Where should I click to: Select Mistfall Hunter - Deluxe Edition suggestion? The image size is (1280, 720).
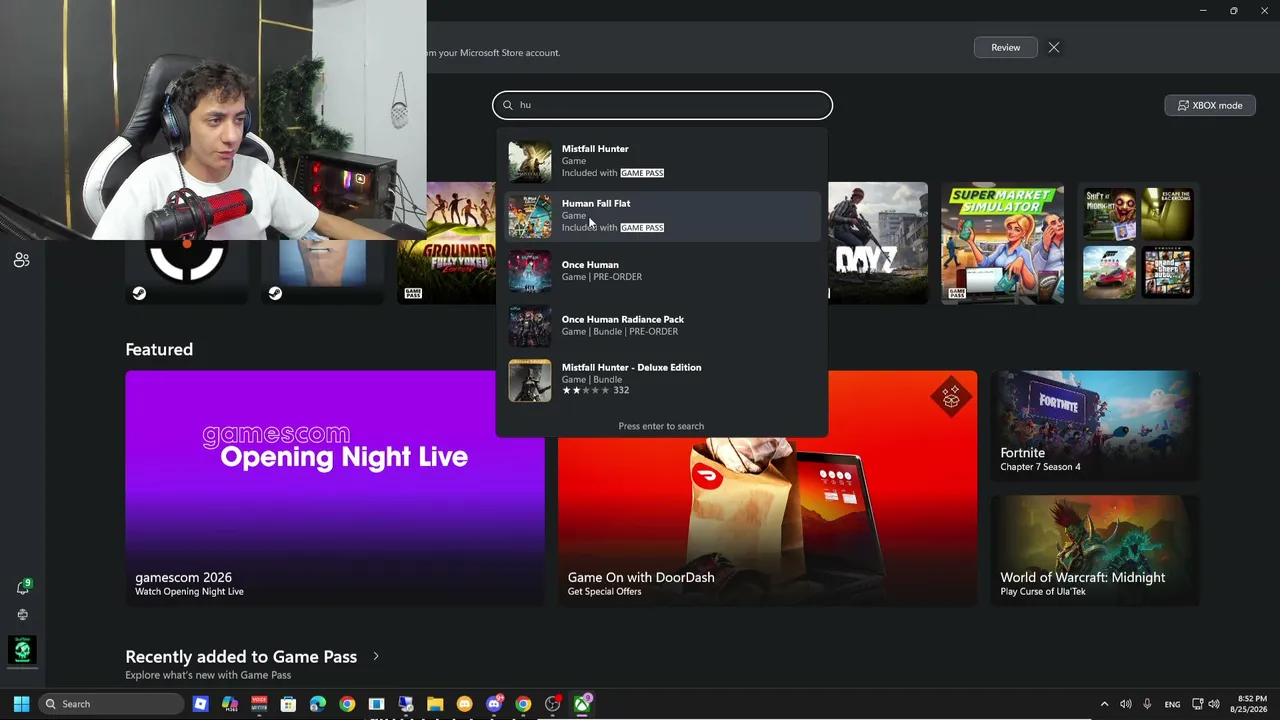[662, 380]
